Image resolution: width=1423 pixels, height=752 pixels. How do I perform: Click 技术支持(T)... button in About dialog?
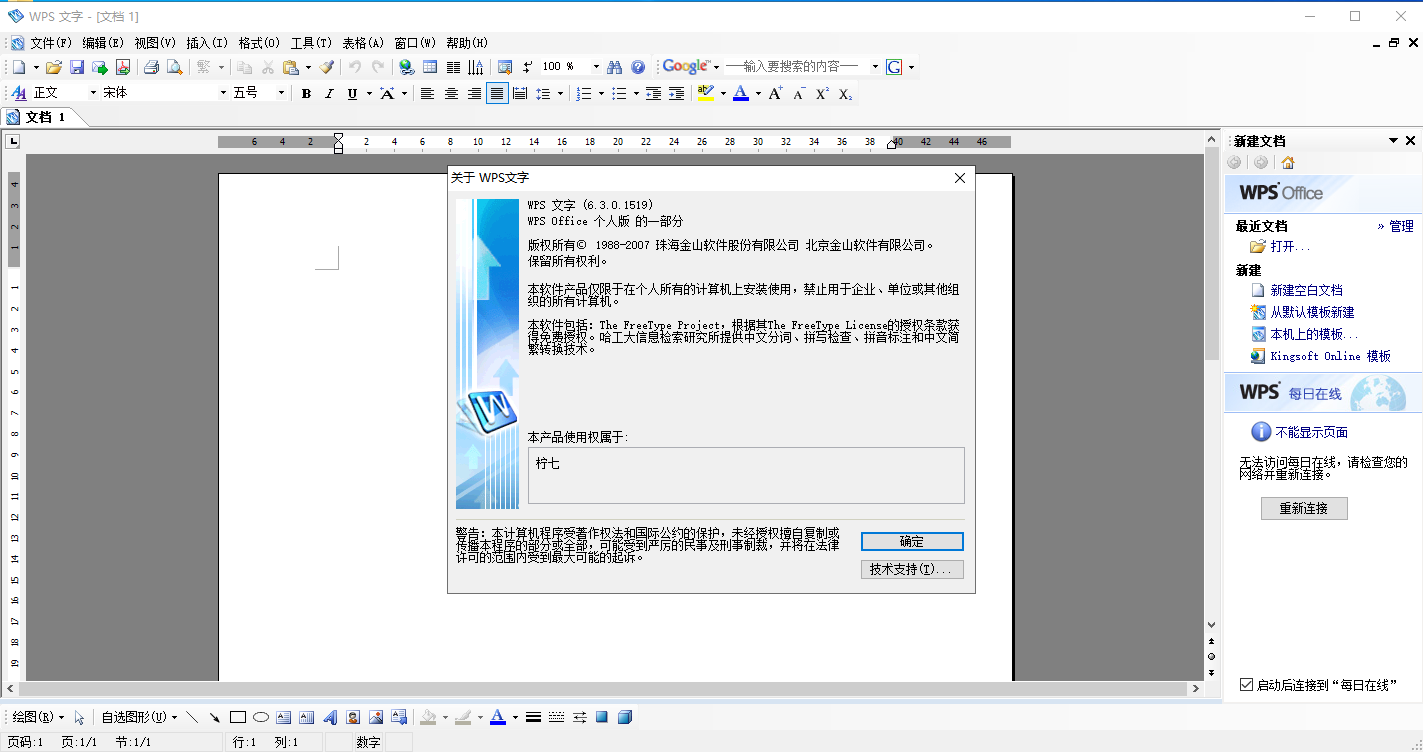(x=912, y=569)
